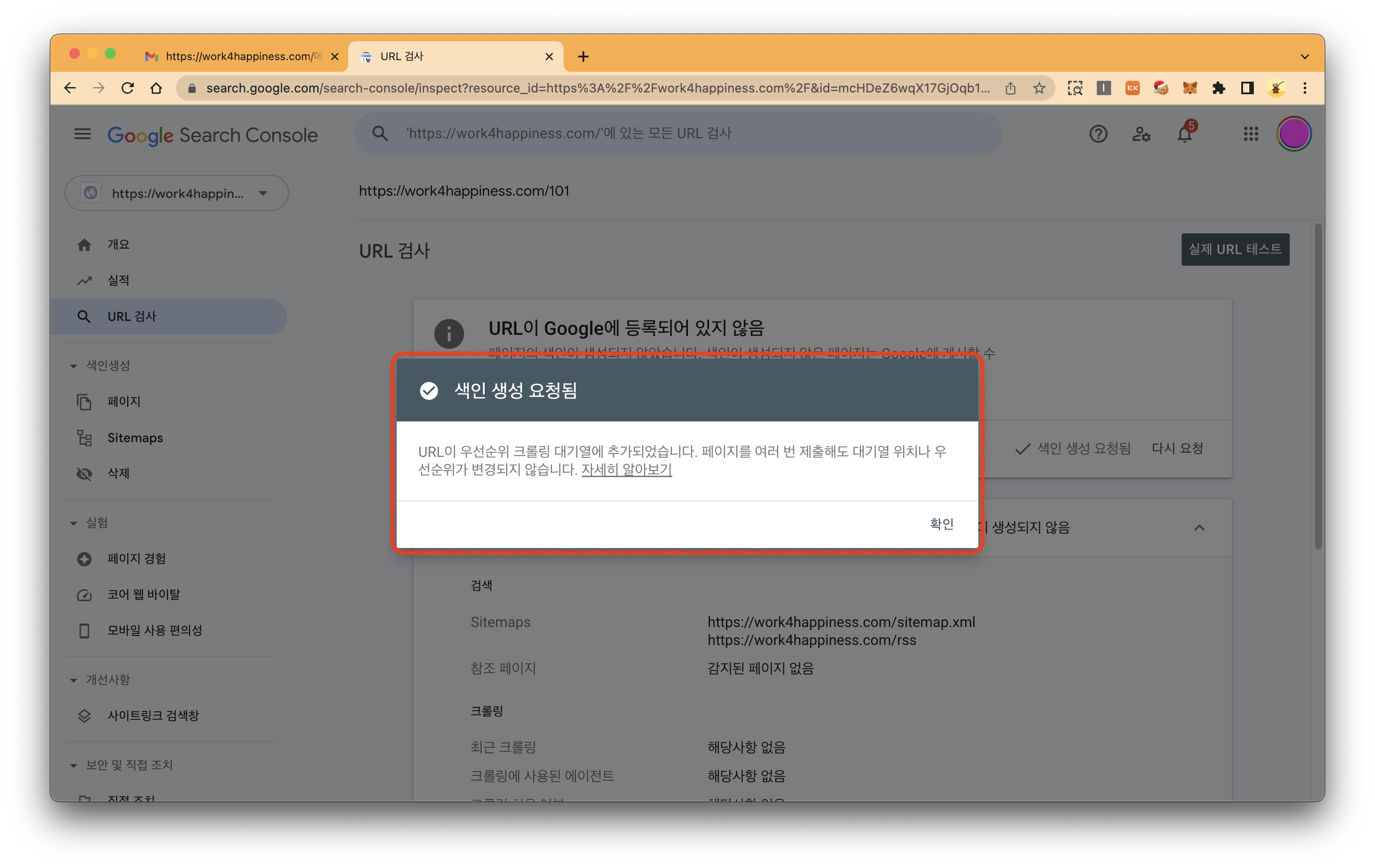
Task: Collapse the 색인생성 section
Action: pos(74,365)
